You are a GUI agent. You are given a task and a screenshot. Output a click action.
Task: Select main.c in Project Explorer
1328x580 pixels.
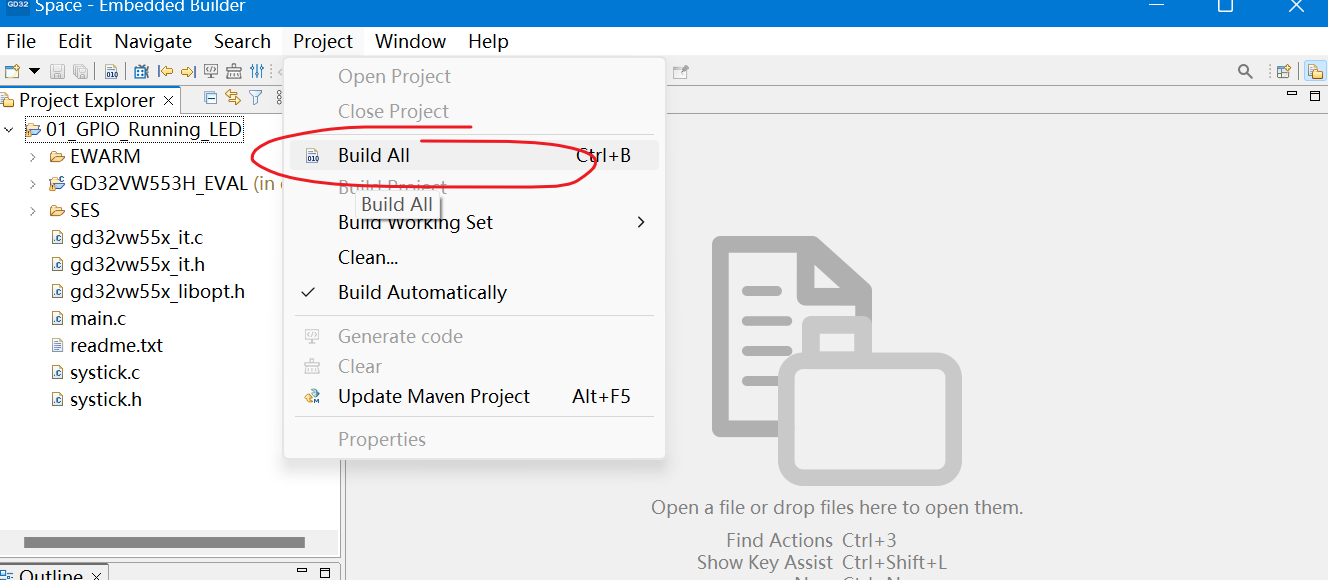[x=98, y=318]
